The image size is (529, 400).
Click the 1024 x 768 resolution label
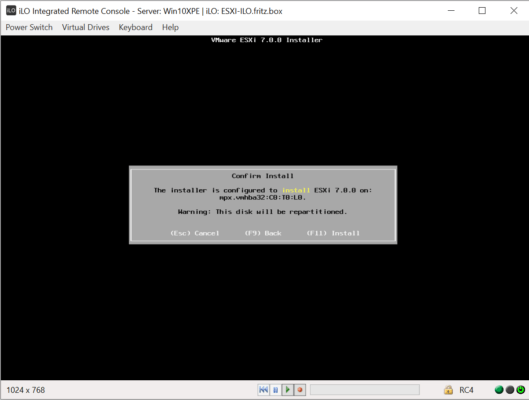26,390
